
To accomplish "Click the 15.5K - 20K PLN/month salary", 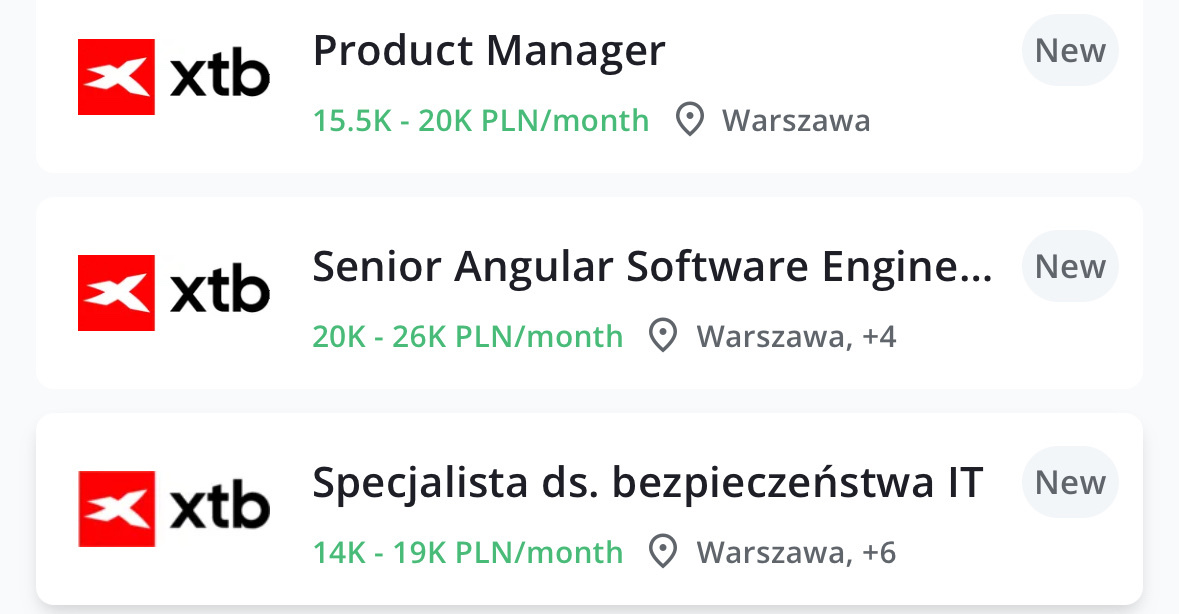I will [x=481, y=121].
